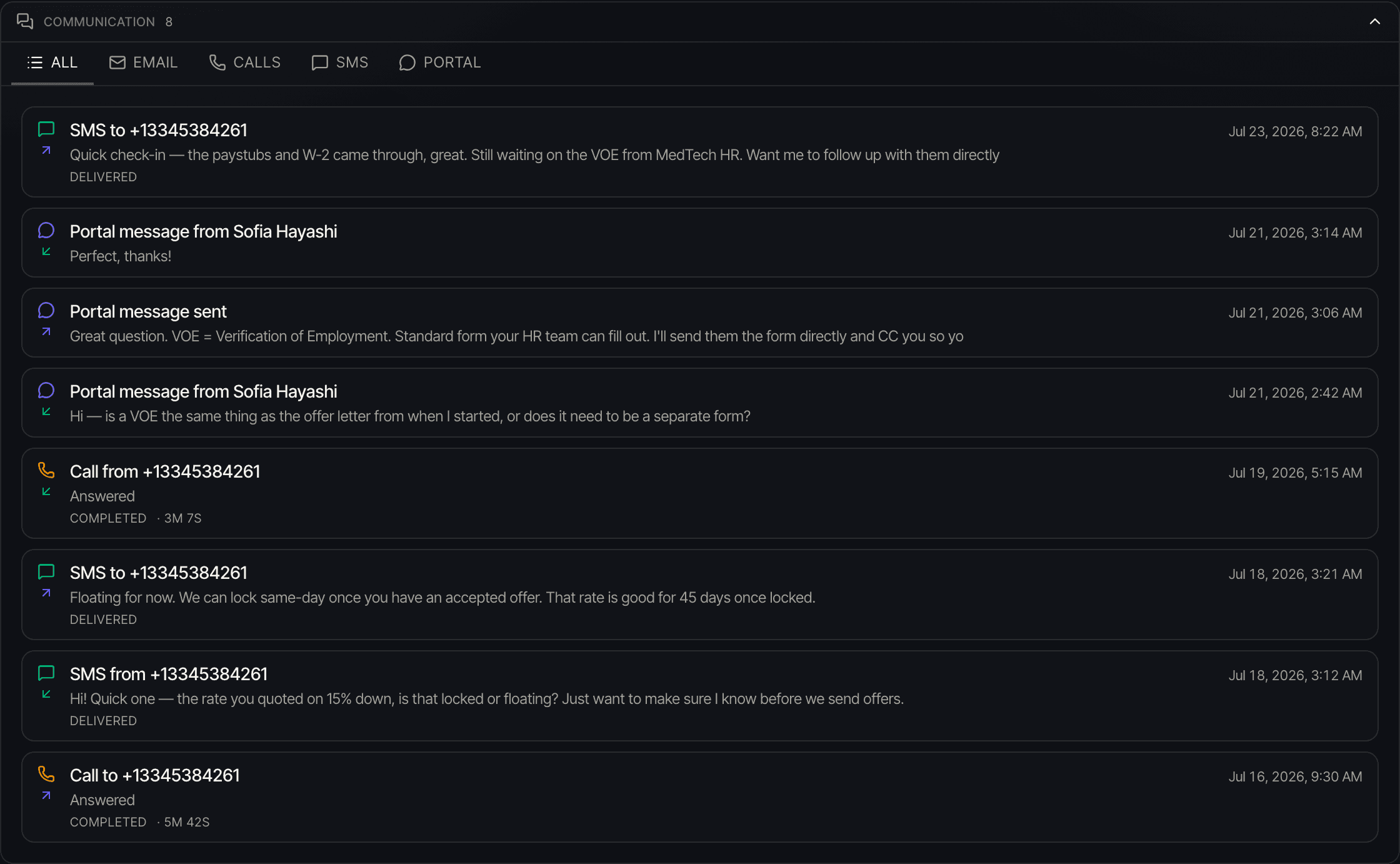
Task: Open 'SMS to +13345384261' from Jul 23
Action: (x=159, y=130)
